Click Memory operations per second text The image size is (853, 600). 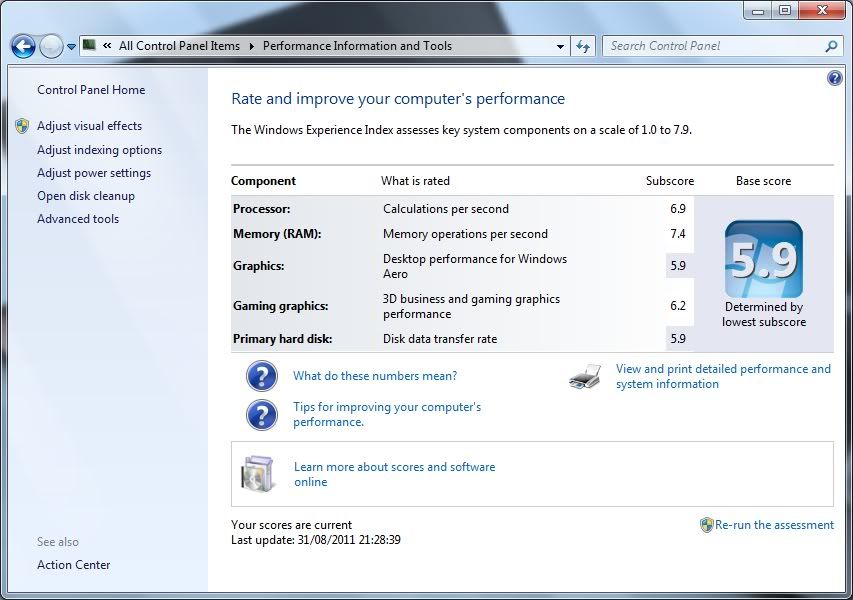466,234
